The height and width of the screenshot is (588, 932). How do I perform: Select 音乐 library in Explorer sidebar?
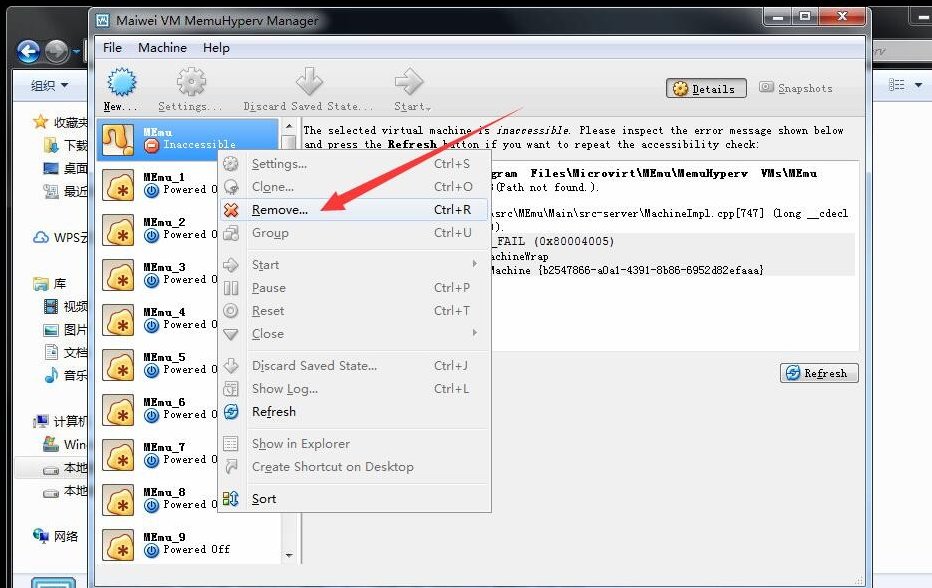(x=66, y=375)
